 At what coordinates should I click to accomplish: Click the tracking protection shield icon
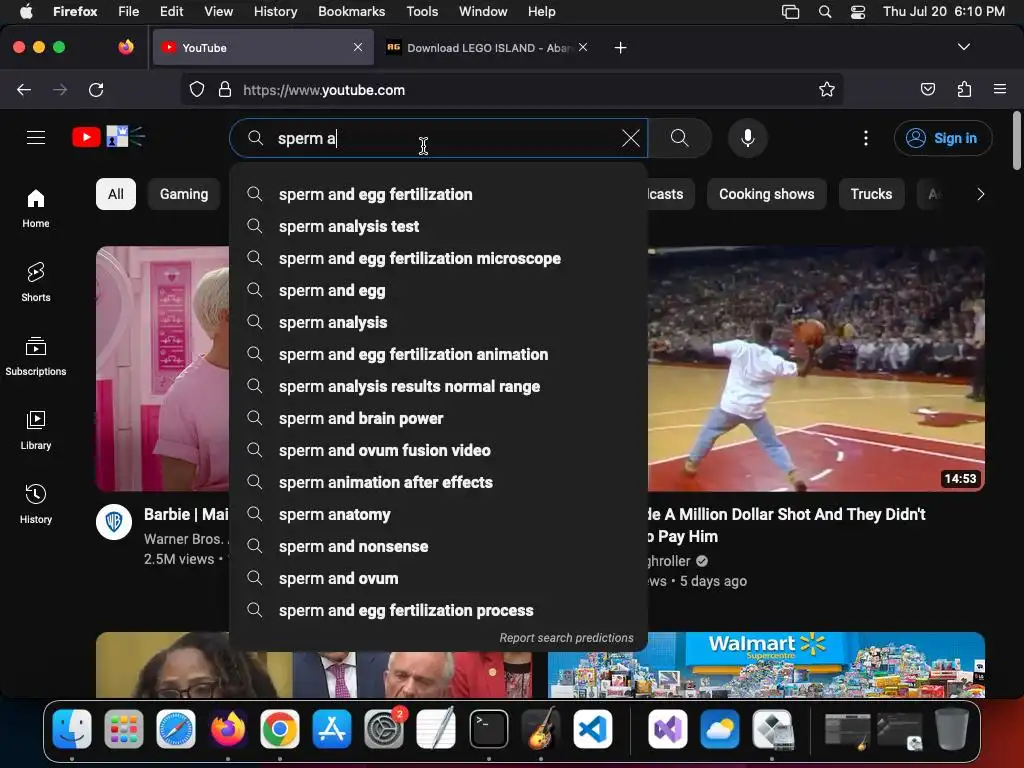pos(197,90)
